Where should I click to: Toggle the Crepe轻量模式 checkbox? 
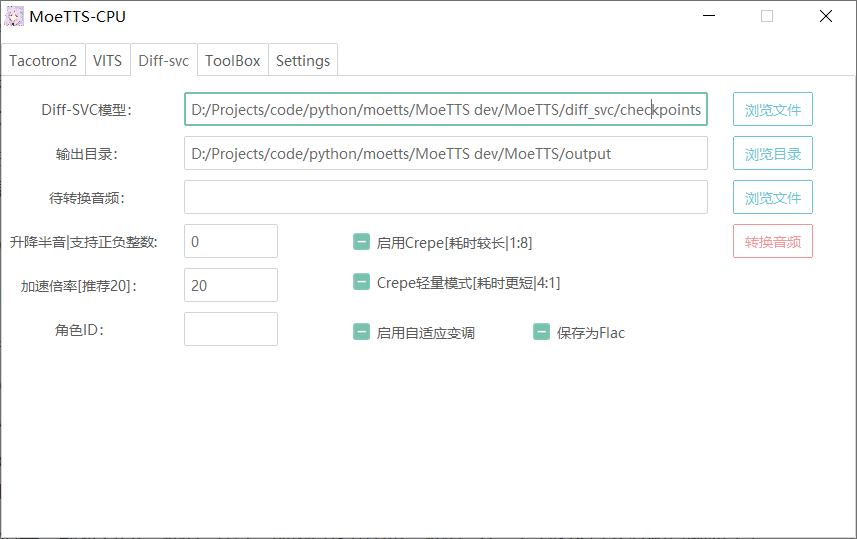pyautogui.click(x=361, y=282)
